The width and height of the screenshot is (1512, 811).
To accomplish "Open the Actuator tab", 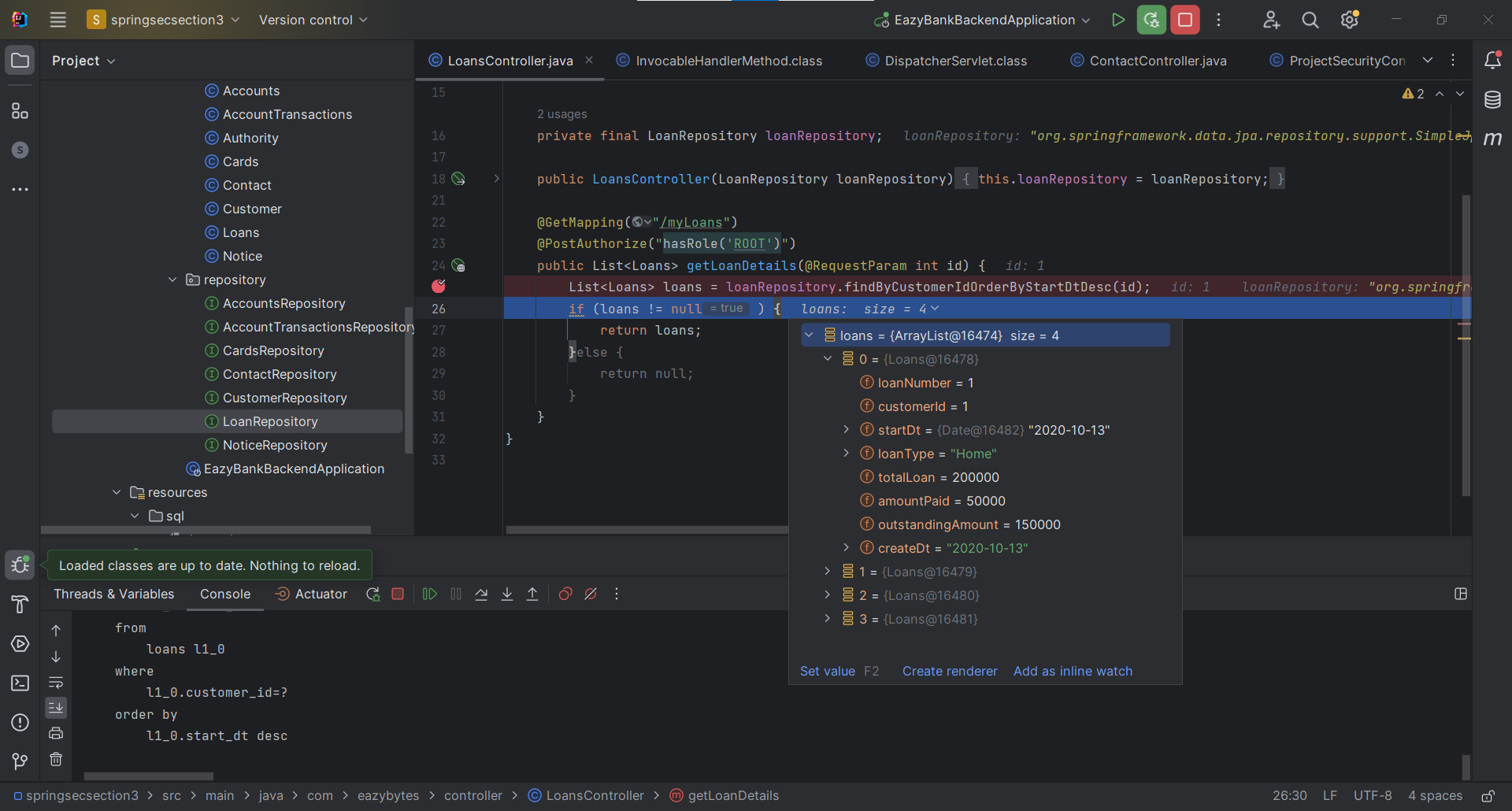I will click(311, 594).
